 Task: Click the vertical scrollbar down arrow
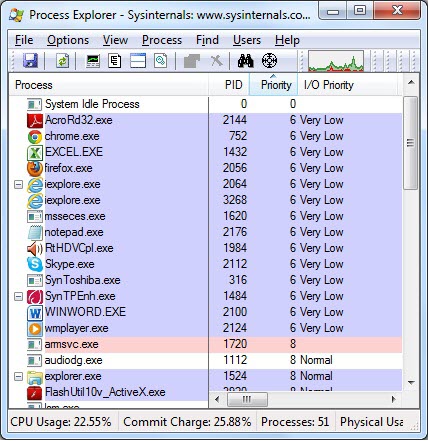(x=411, y=383)
